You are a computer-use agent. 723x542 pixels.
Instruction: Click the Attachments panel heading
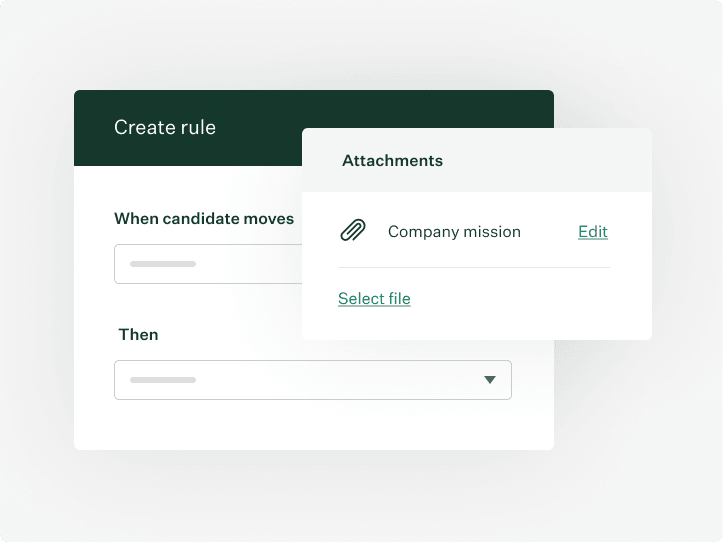392,160
